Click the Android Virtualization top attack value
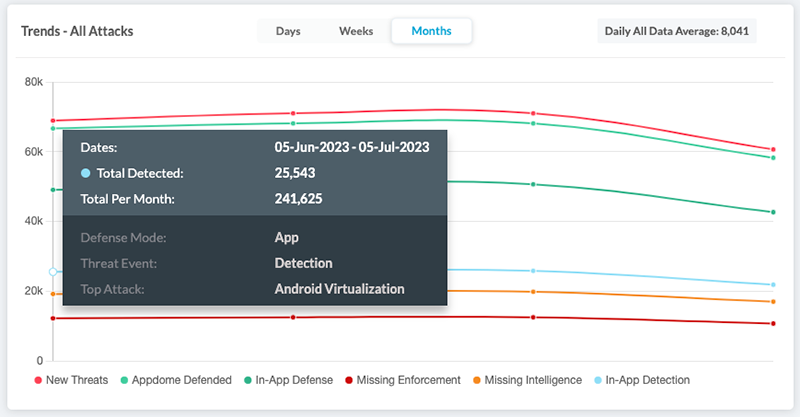 coord(339,289)
